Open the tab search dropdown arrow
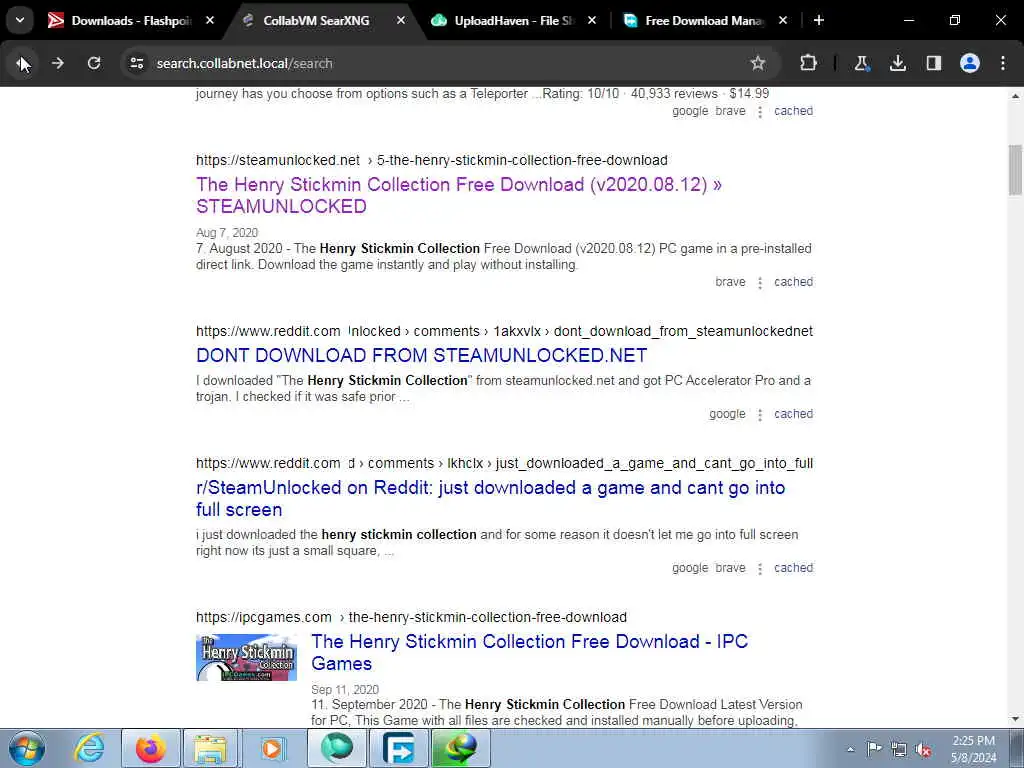The image size is (1024, 768). tap(20, 21)
